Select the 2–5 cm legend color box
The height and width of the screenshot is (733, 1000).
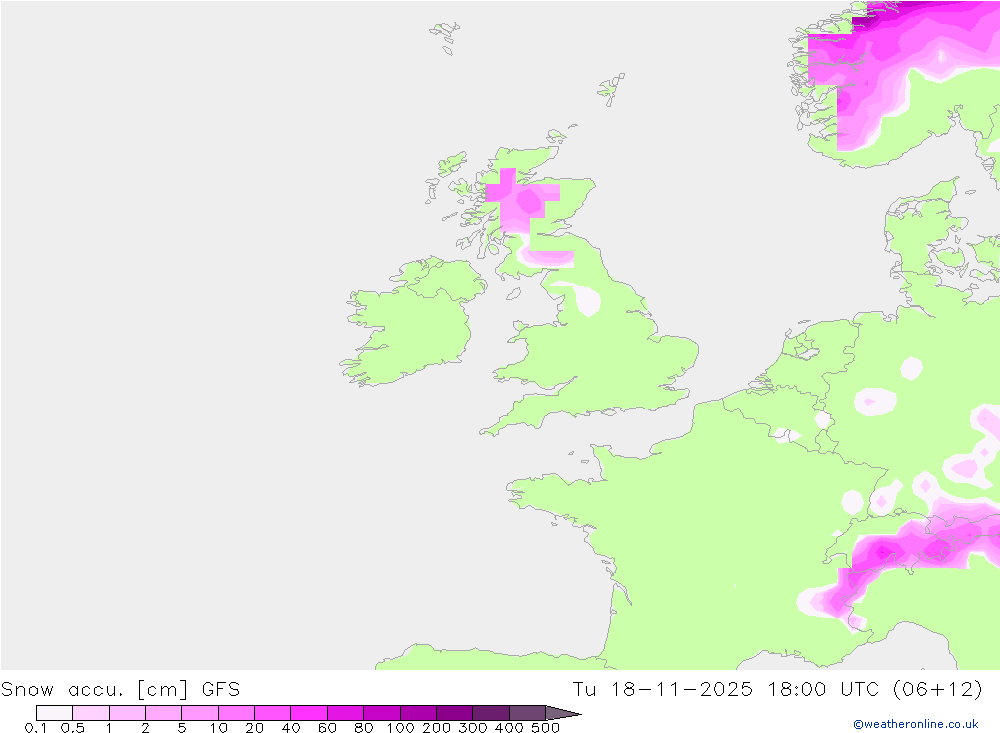(x=164, y=713)
